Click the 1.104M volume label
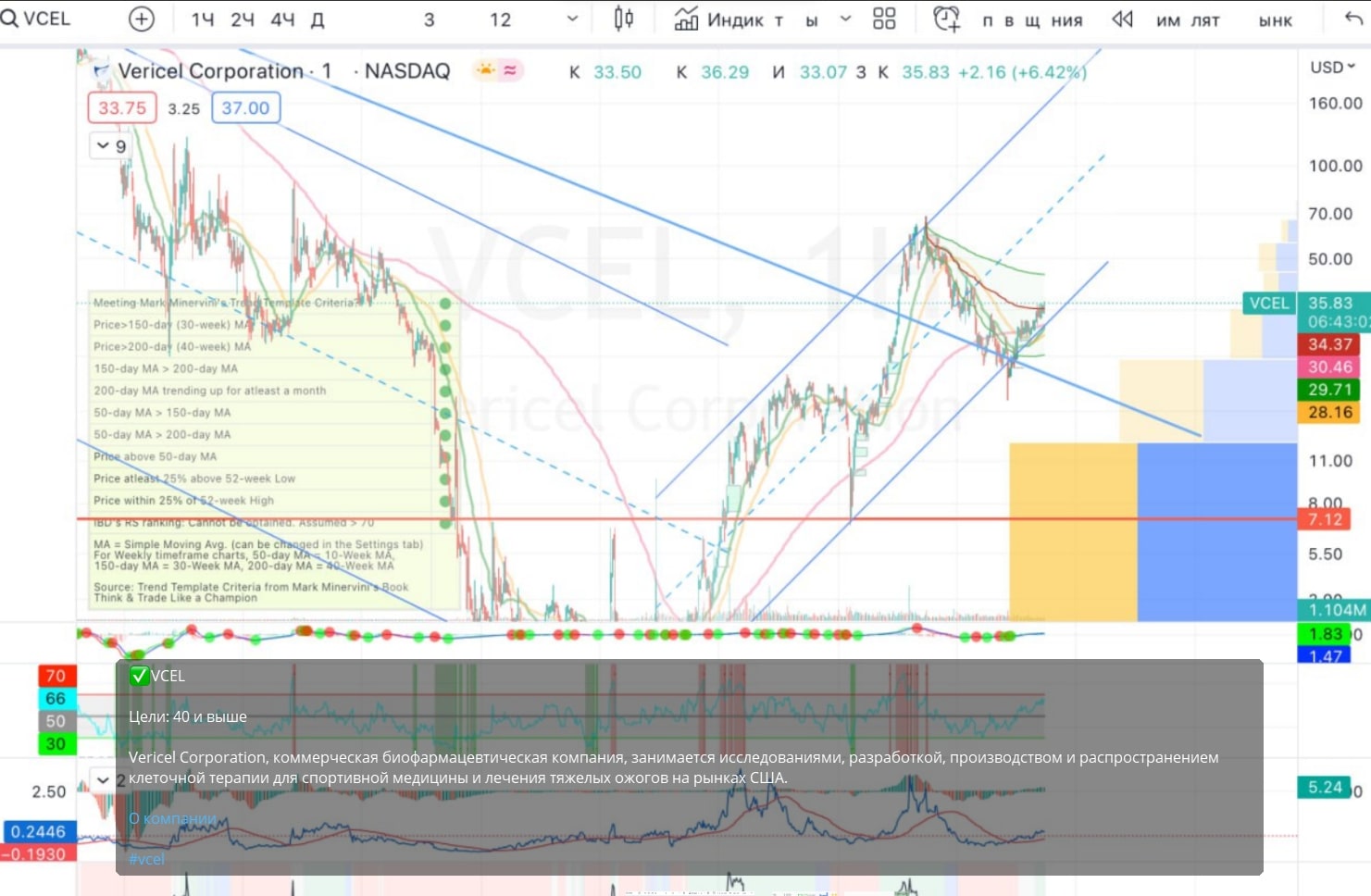Screen dimensions: 1371x896 [1337, 609]
